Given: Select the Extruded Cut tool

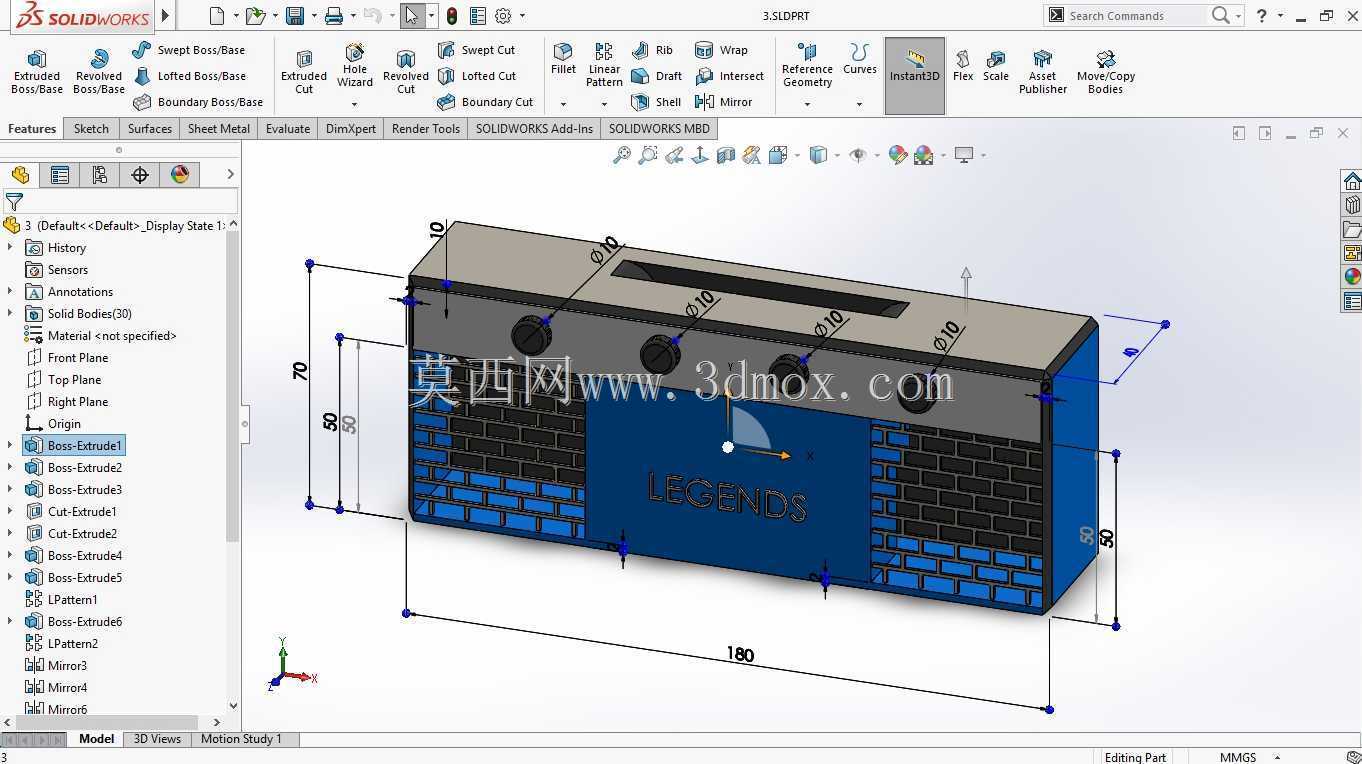Looking at the screenshot, I should [304, 72].
